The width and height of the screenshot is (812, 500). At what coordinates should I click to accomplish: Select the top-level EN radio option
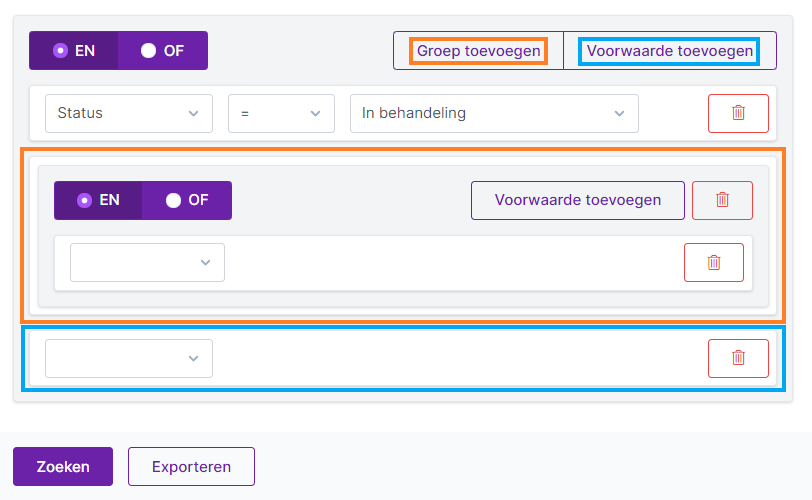pos(74,51)
